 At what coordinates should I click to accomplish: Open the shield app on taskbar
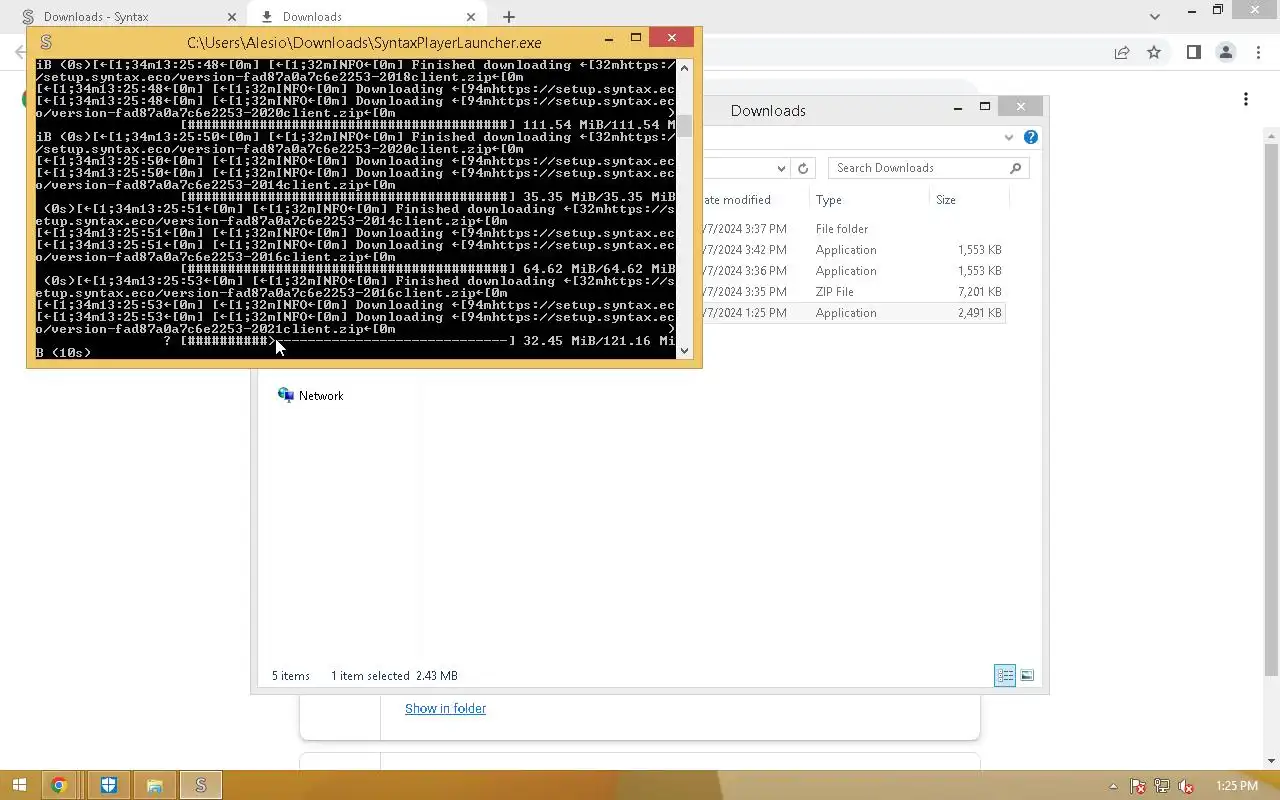[x=108, y=785]
